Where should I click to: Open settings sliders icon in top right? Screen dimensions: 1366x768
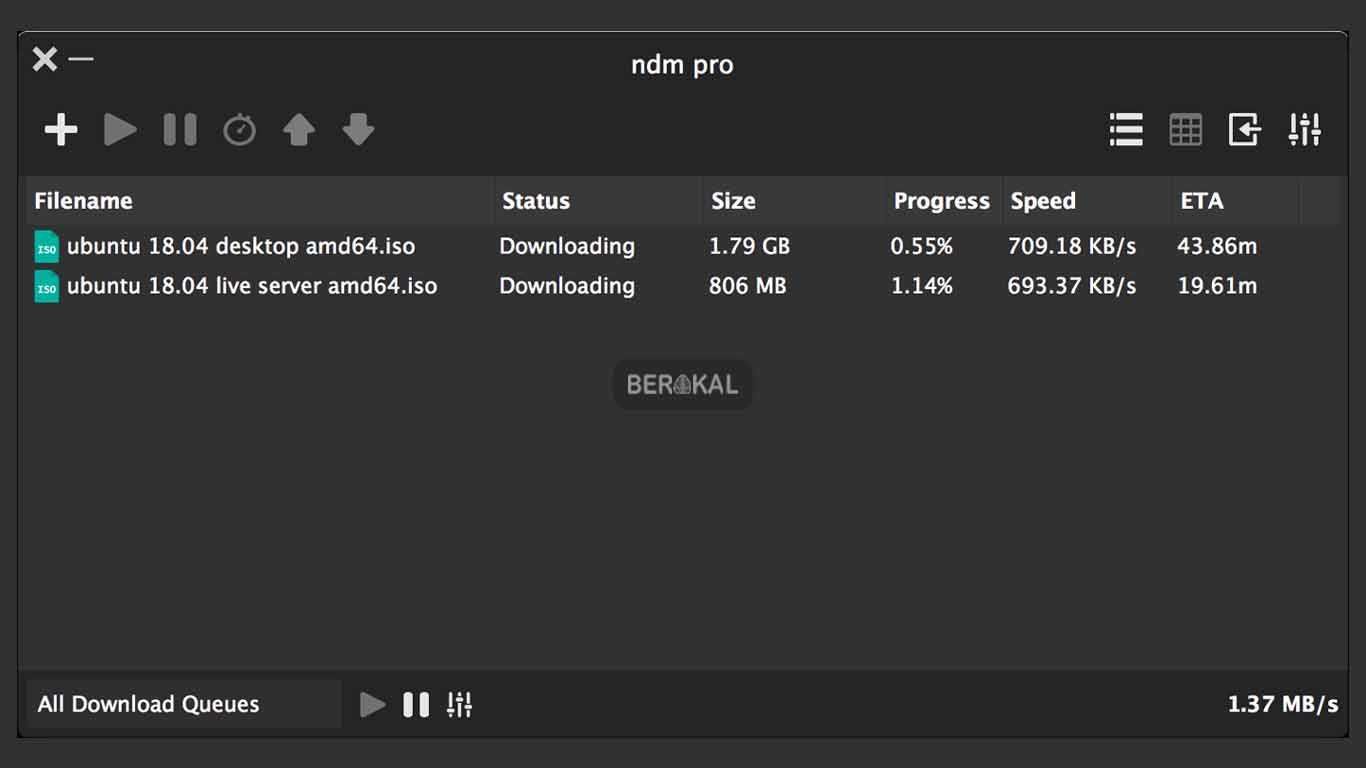[x=1305, y=130]
